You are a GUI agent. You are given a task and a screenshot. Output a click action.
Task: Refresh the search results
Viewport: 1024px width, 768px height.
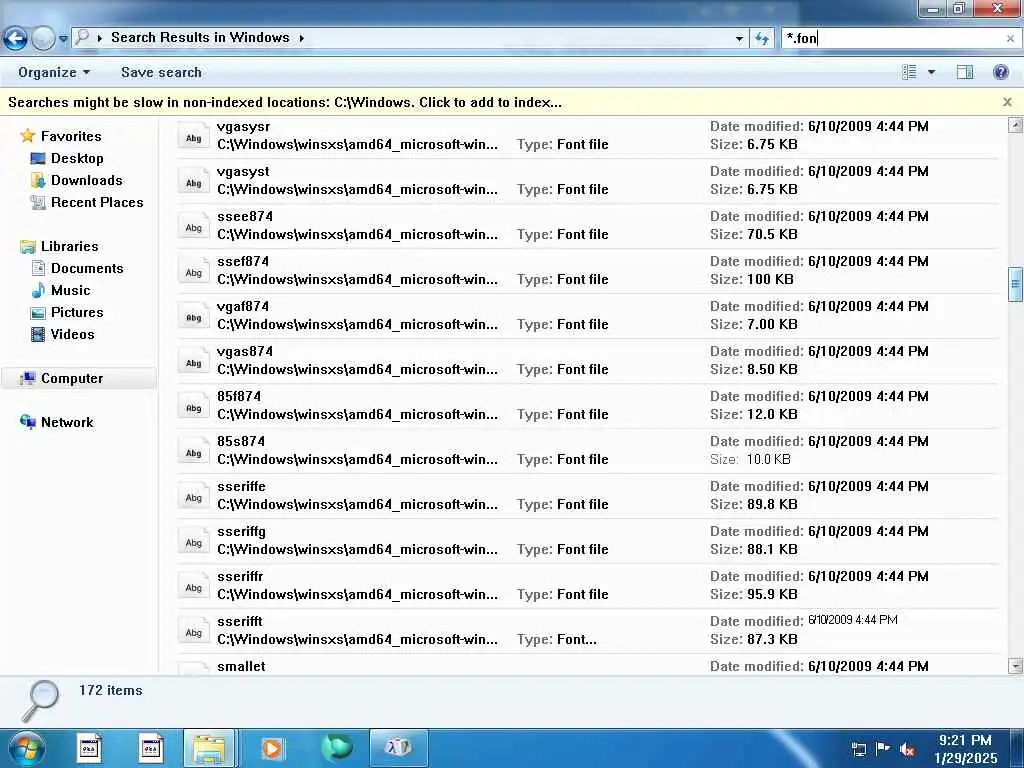click(x=762, y=39)
